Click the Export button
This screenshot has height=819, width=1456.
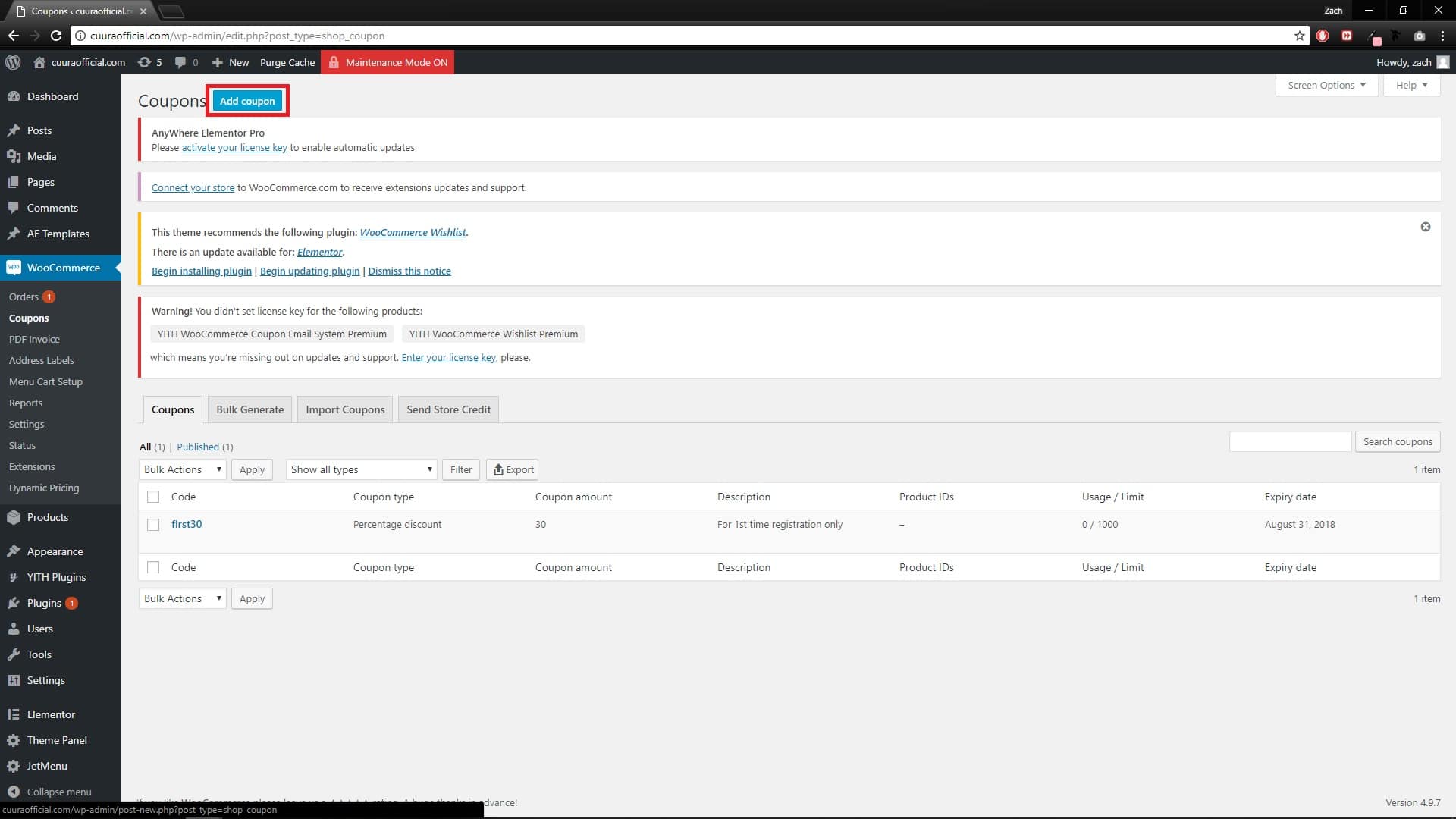(513, 469)
